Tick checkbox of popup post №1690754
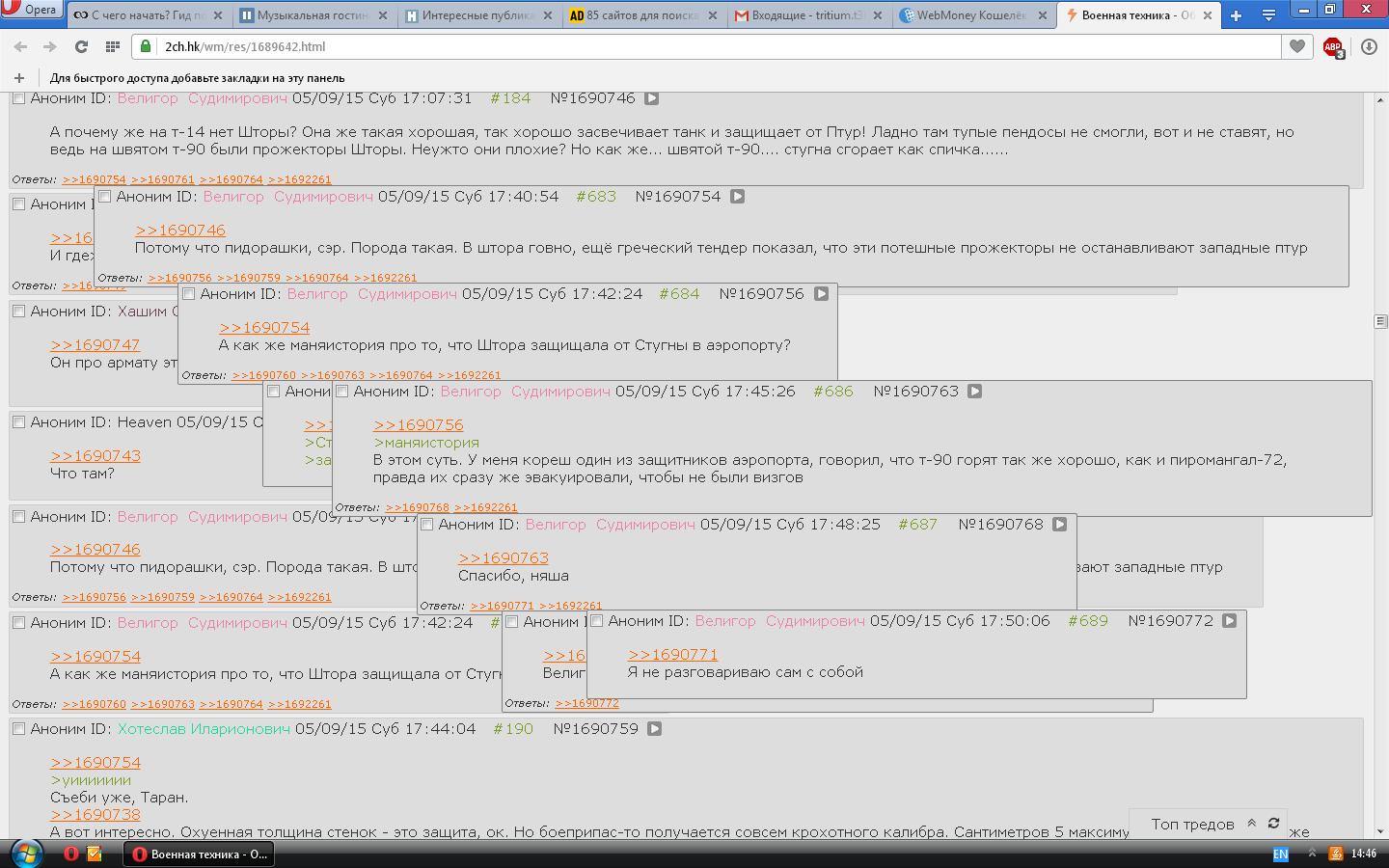The image size is (1389, 868). pyautogui.click(x=104, y=197)
